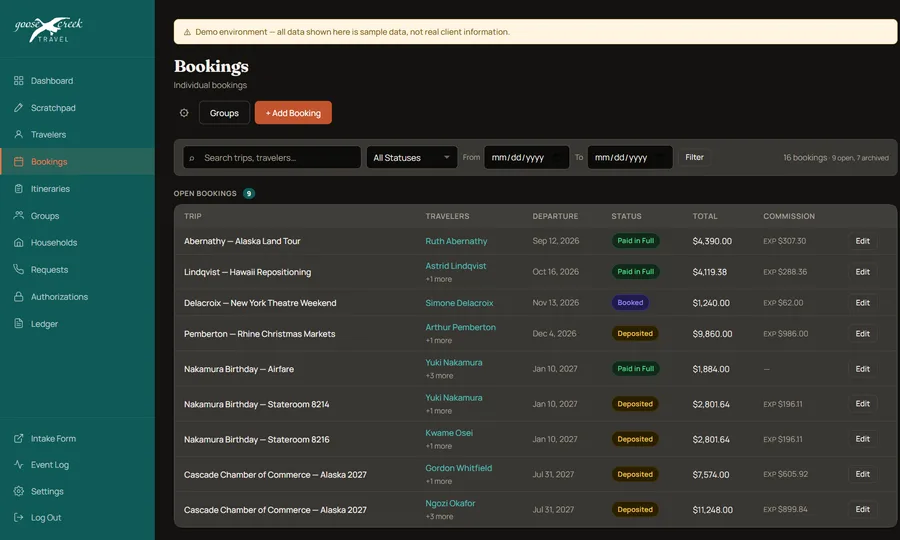The image size is (900, 540).
Task: Edit the Stateroom 8214 booking
Action: pos(862,404)
